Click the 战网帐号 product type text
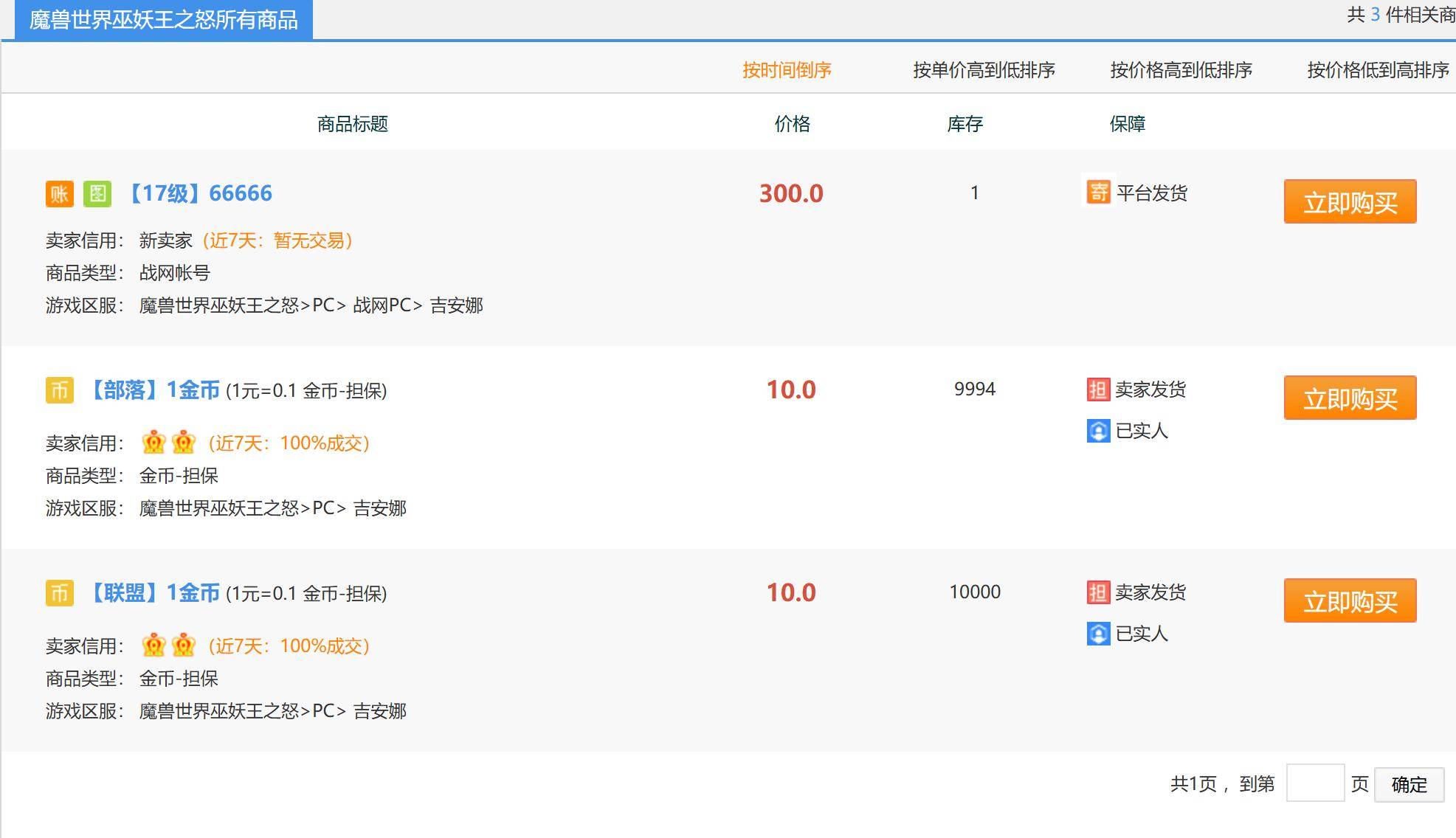The height and width of the screenshot is (838, 1456). click(x=175, y=273)
